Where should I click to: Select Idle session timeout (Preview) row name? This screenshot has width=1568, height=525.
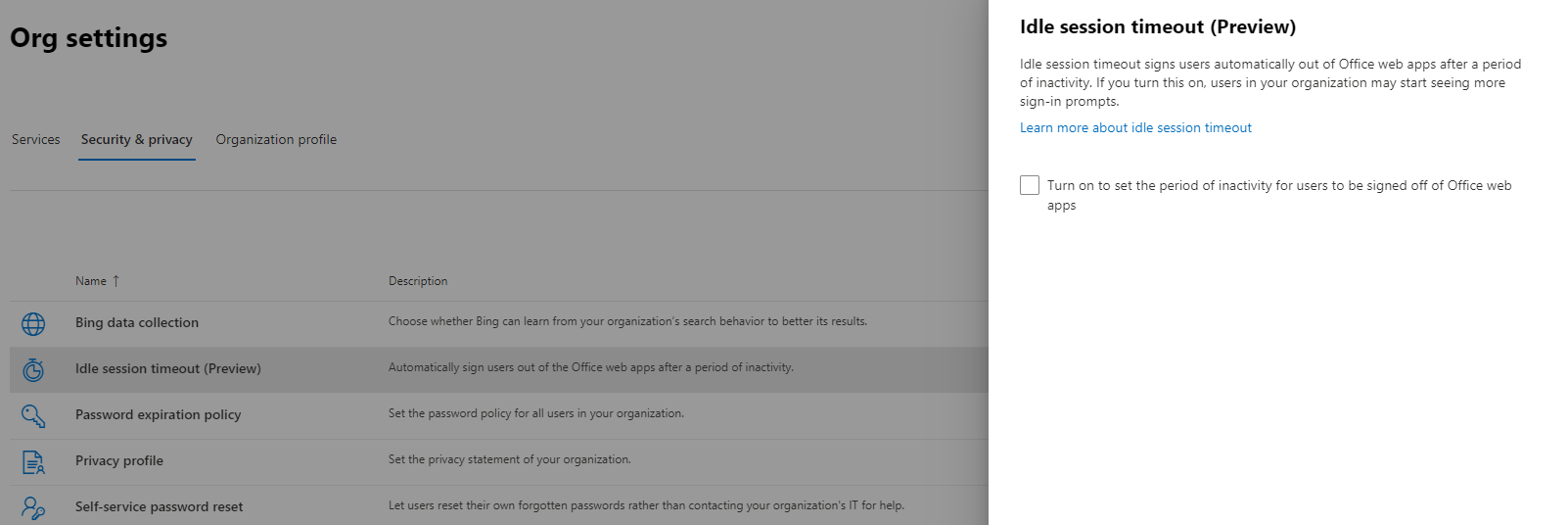(x=168, y=369)
